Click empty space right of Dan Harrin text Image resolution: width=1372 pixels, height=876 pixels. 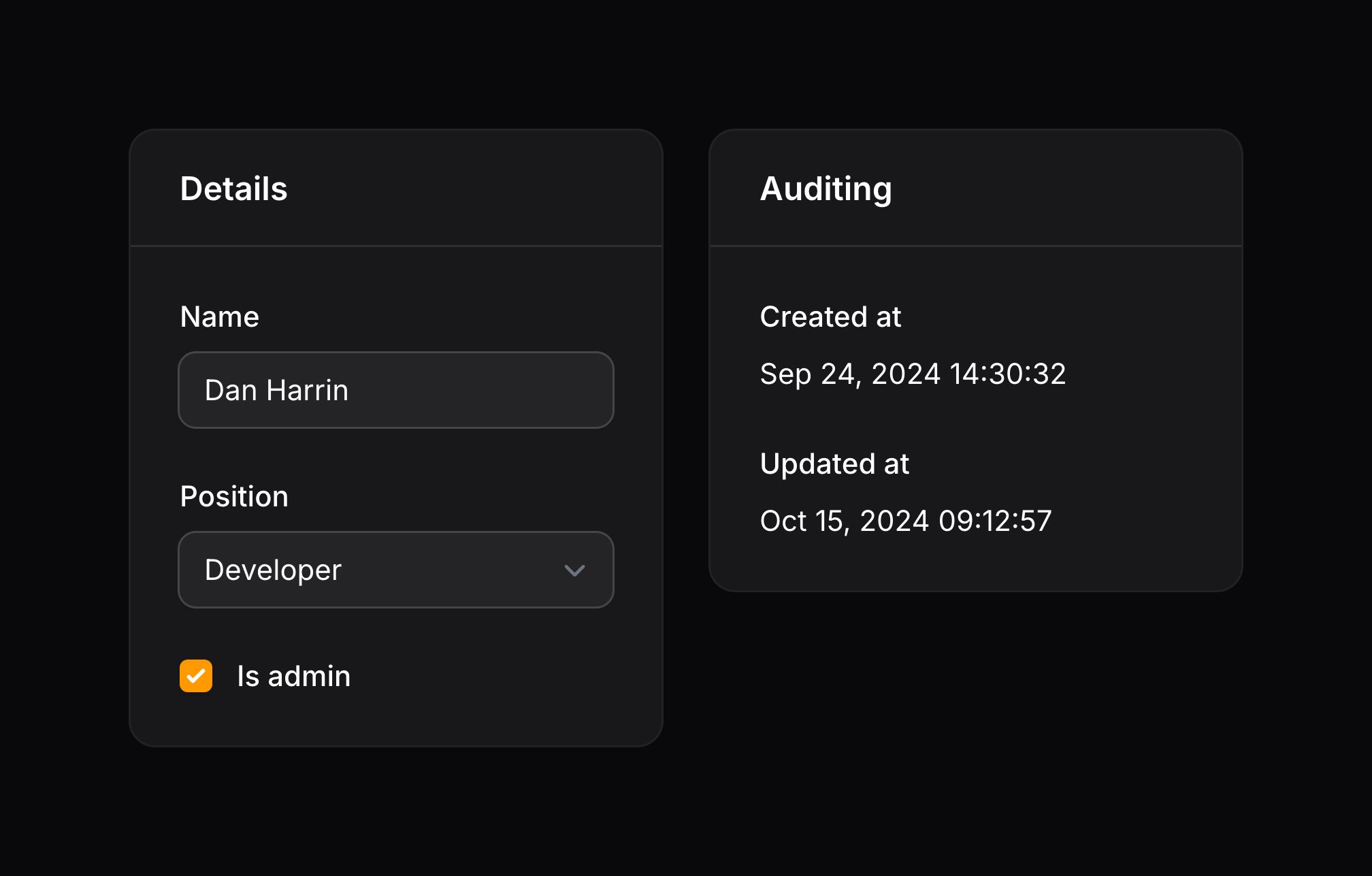pos(490,390)
